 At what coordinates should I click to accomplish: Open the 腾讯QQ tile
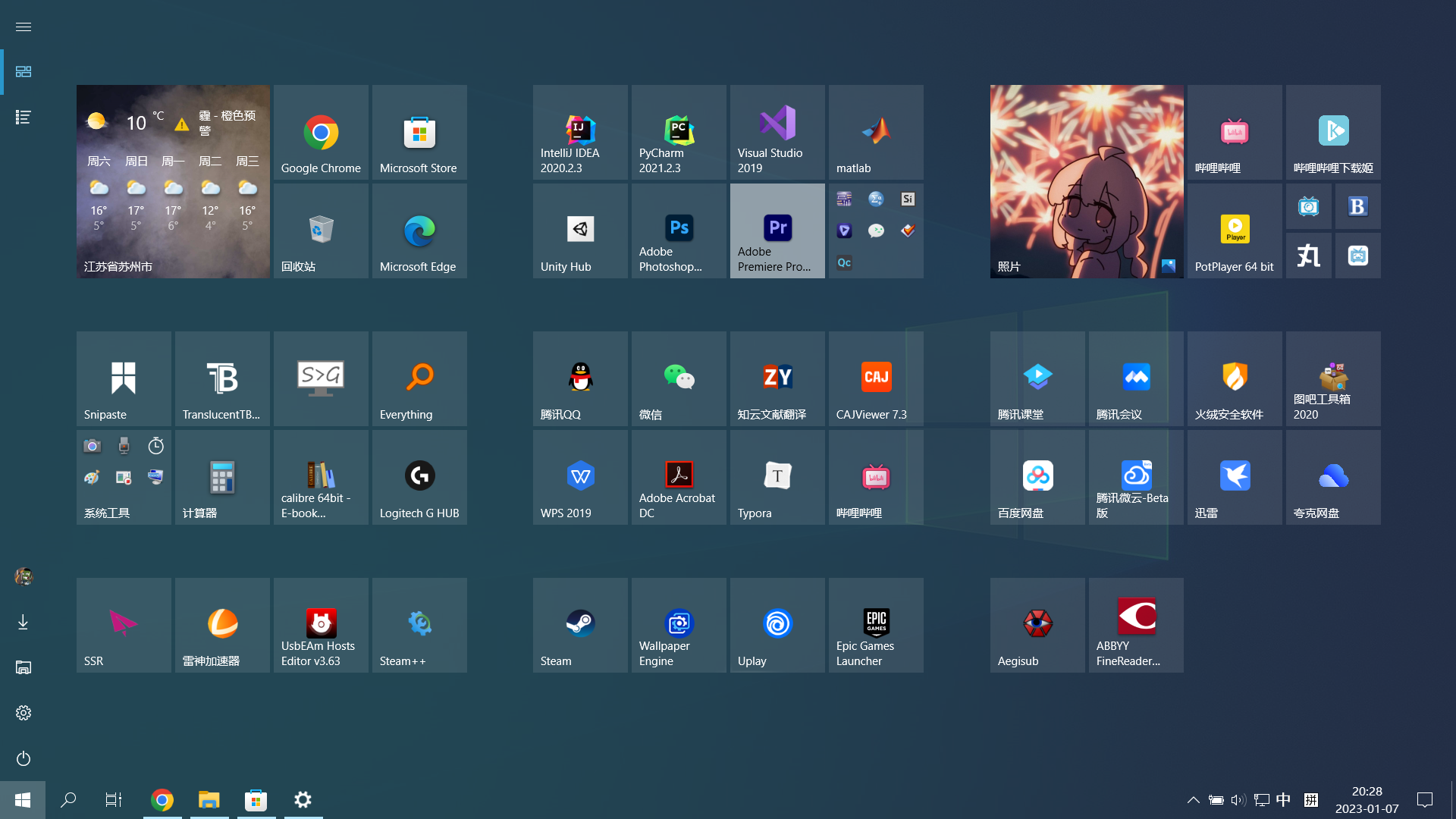coord(580,379)
